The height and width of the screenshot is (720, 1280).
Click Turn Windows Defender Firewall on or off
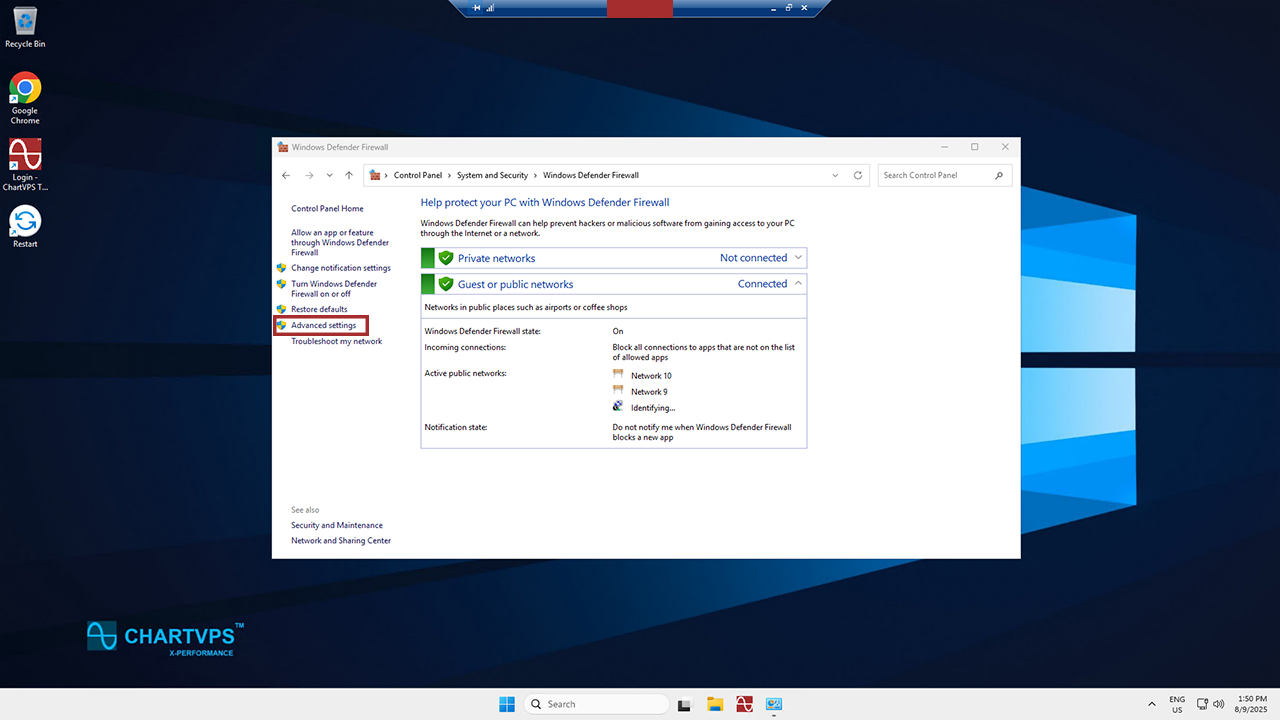point(334,289)
